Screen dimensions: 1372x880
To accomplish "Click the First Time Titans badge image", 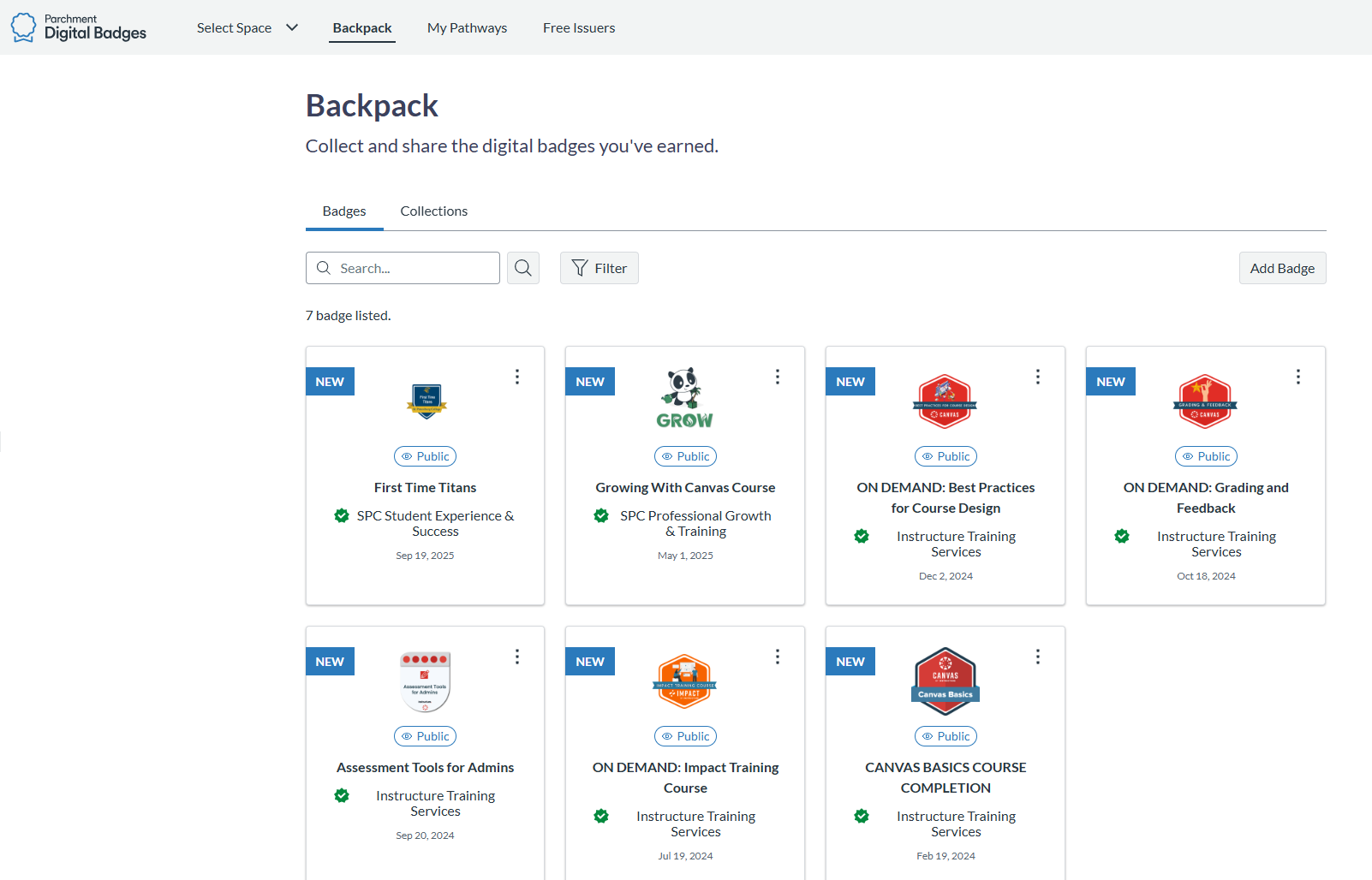I will [x=427, y=401].
